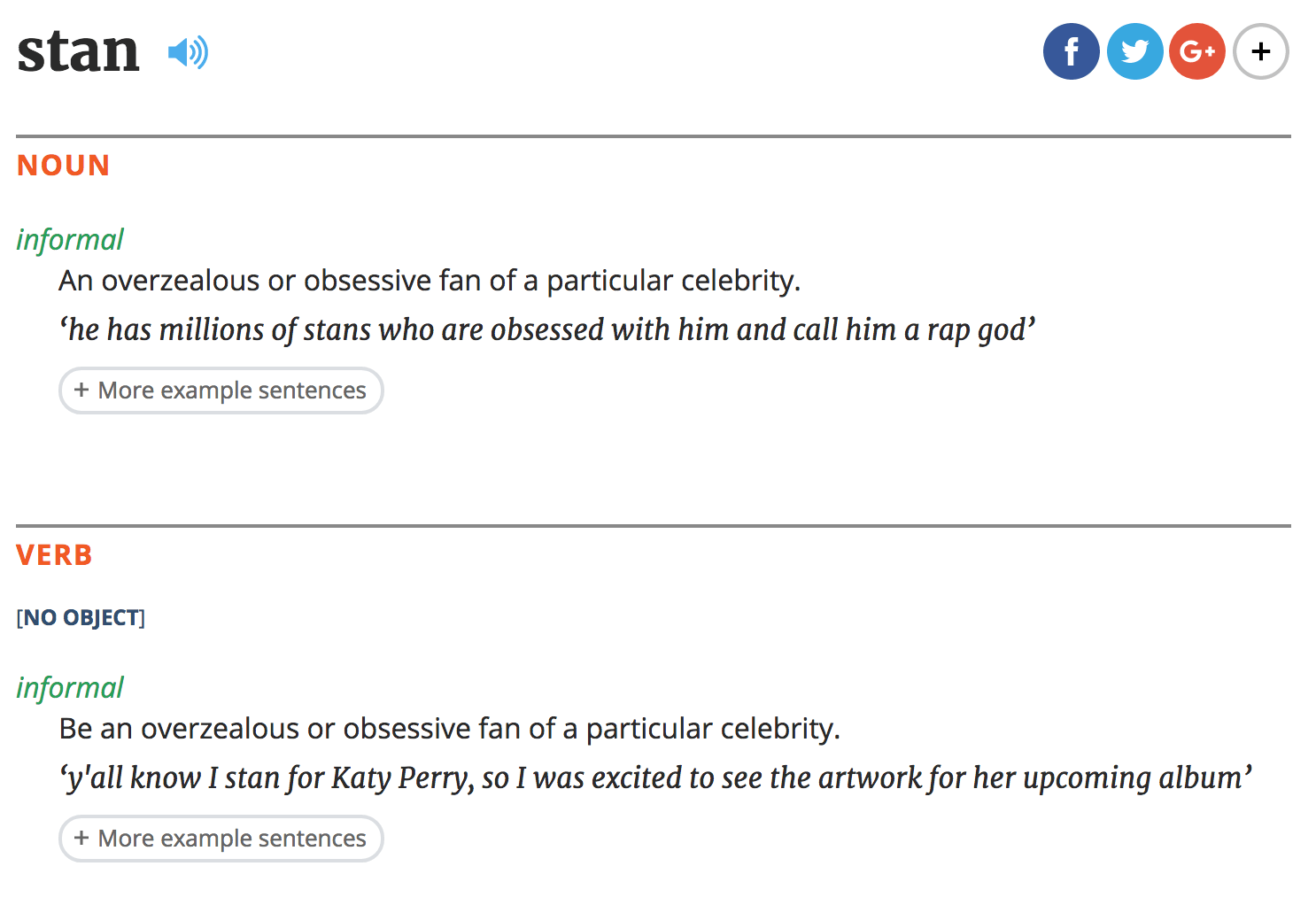Screen dimensions: 1316x905
Task: Click the divider line above the NOUN heading
Action: click(654, 136)
